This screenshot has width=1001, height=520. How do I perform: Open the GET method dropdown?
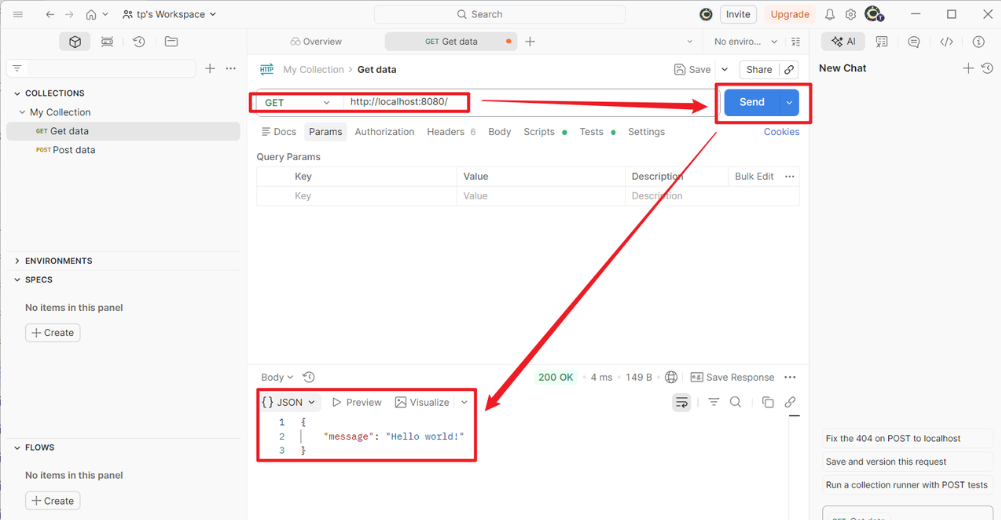point(297,103)
